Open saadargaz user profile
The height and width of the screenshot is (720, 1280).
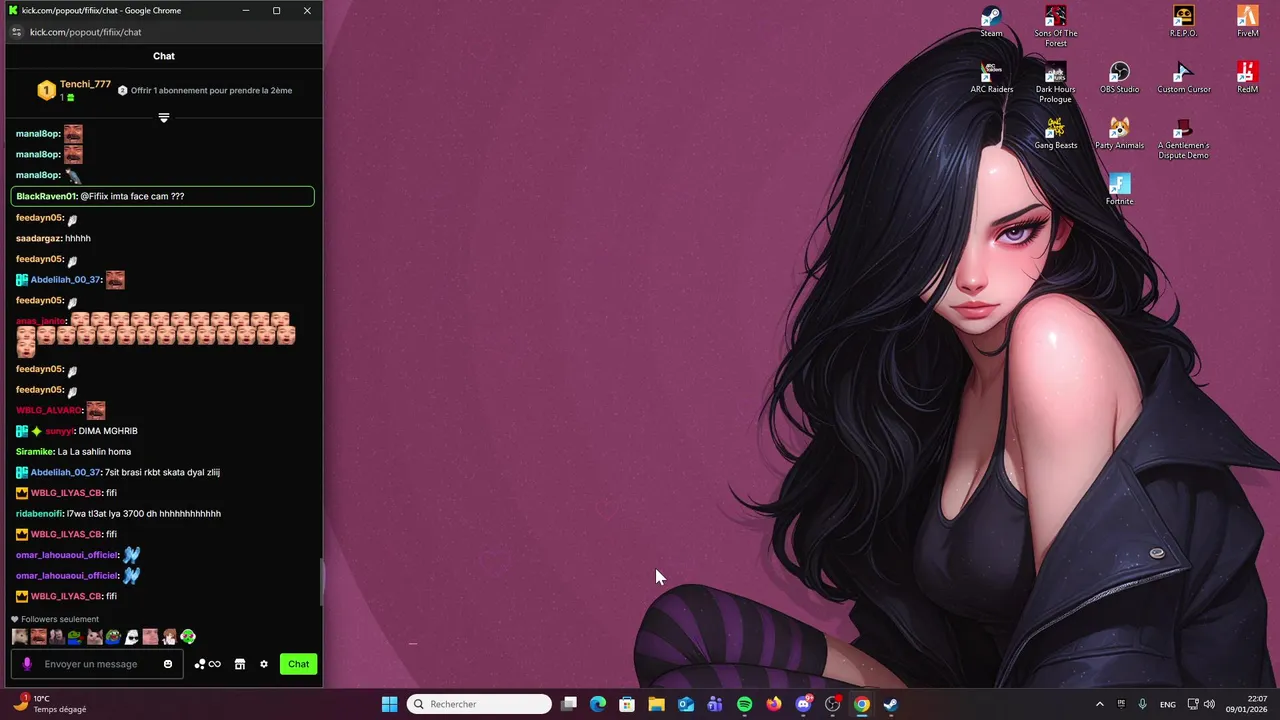click(x=39, y=238)
